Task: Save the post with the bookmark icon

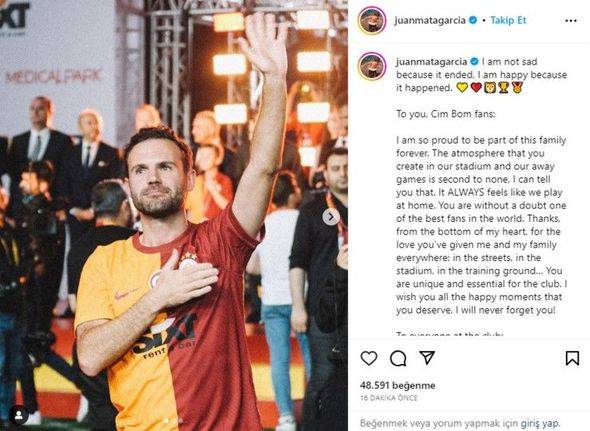Action: pyautogui.click(x=572, y=358)
